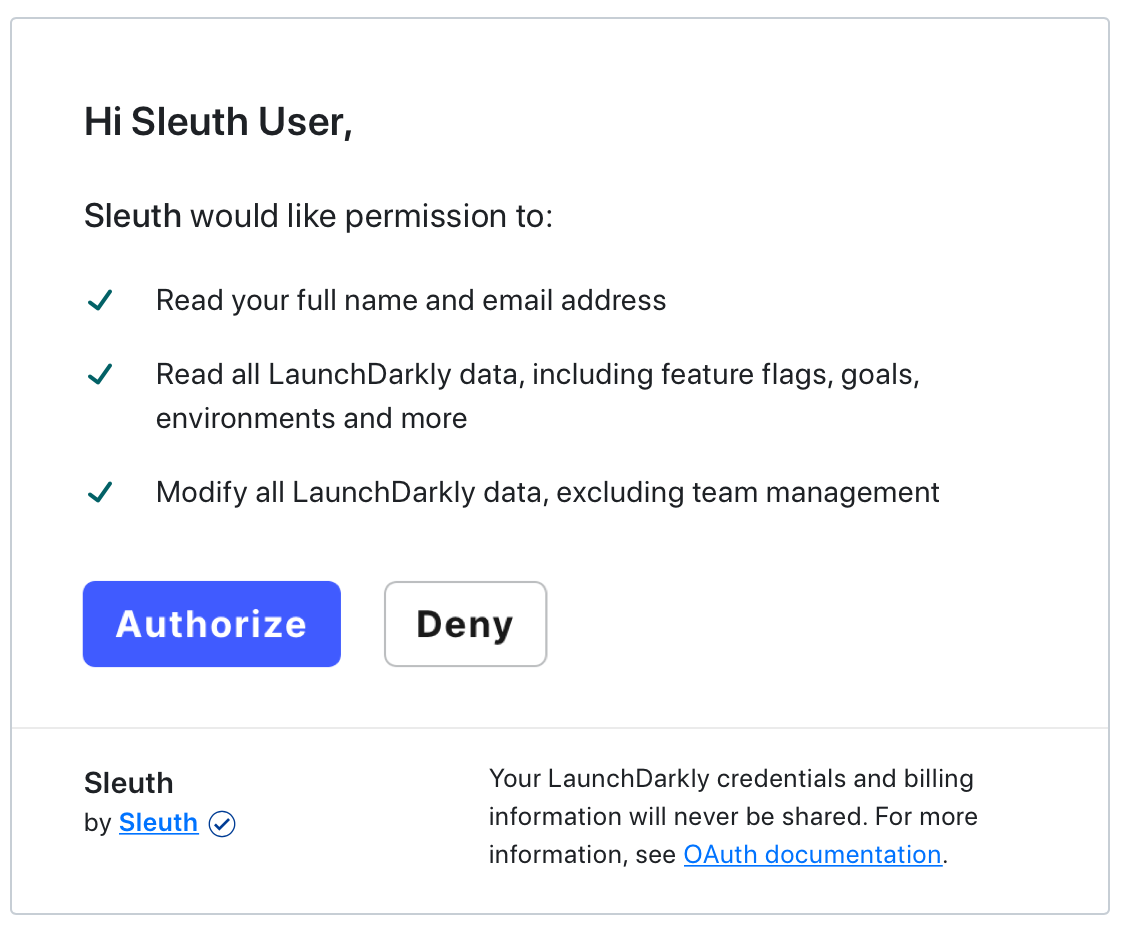Click the Deny button
The image size is (1126, 930).
point(465,623)
